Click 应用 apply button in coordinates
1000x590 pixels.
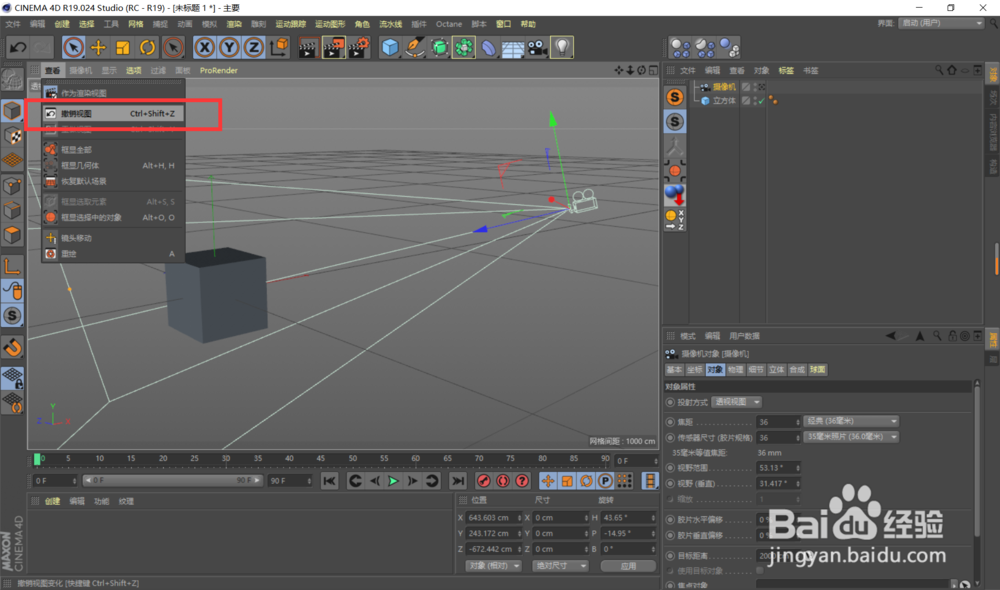click(628, 566)
